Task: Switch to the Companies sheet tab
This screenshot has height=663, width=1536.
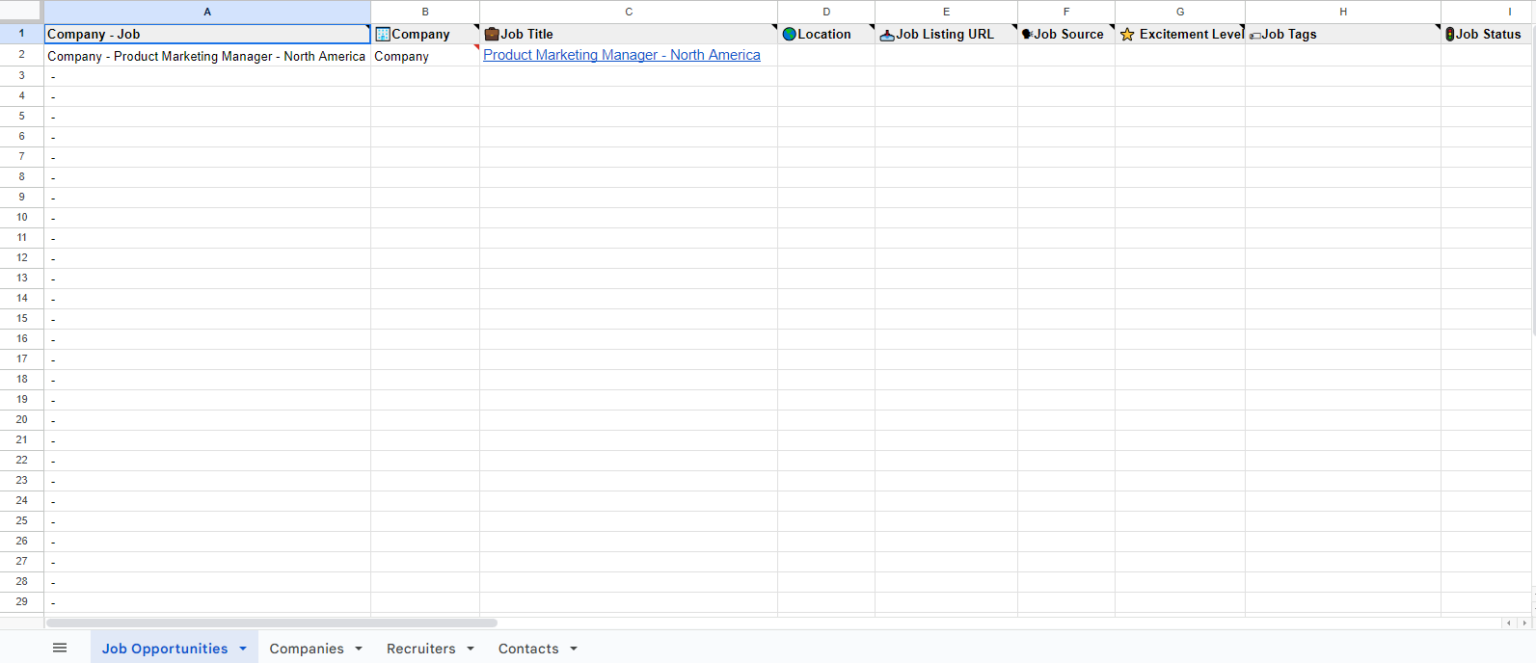Action: 306,649
